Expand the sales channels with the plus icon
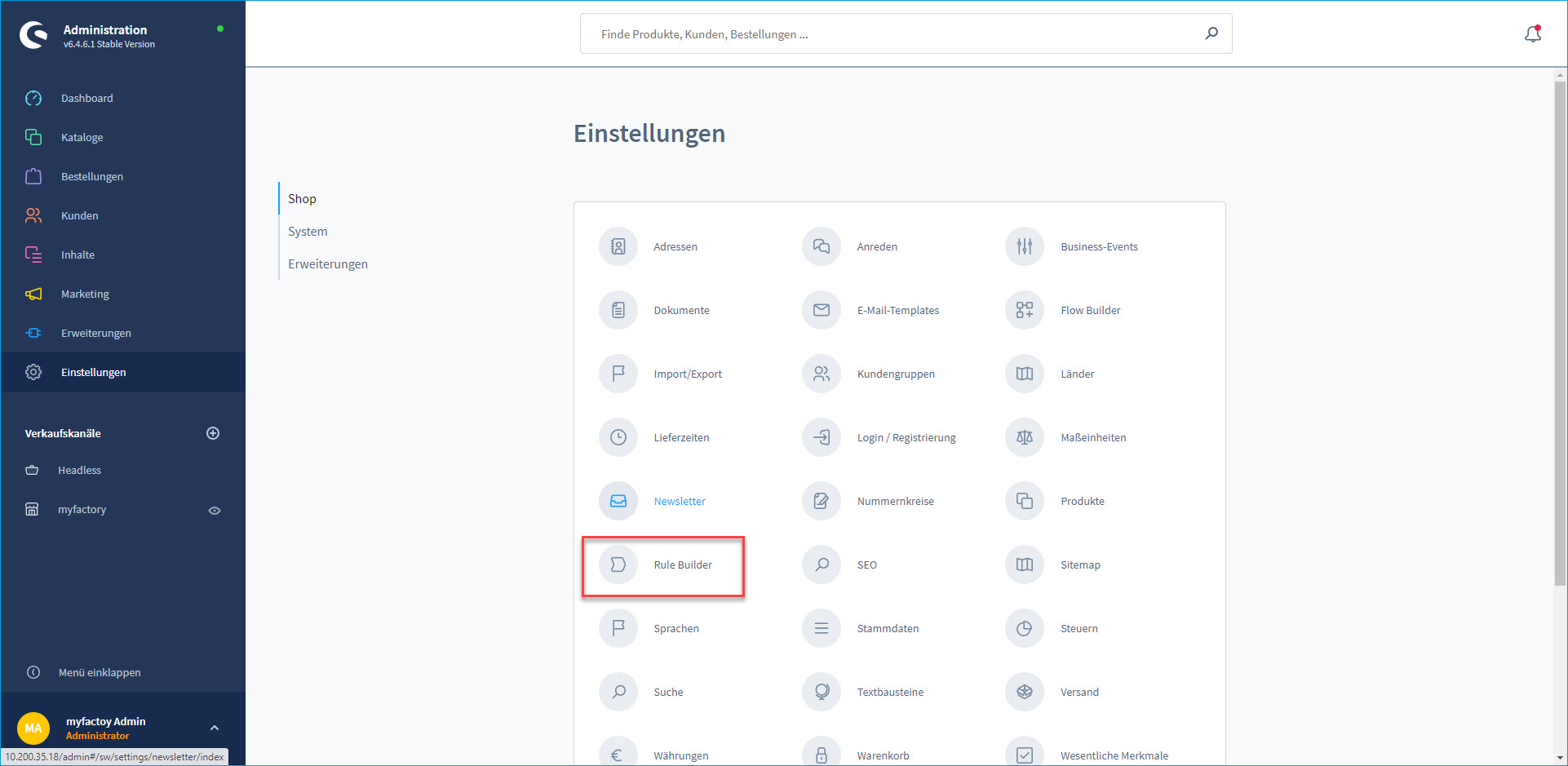The height and width of the screenshot is (766, 1568). click(x=213, y=433)
